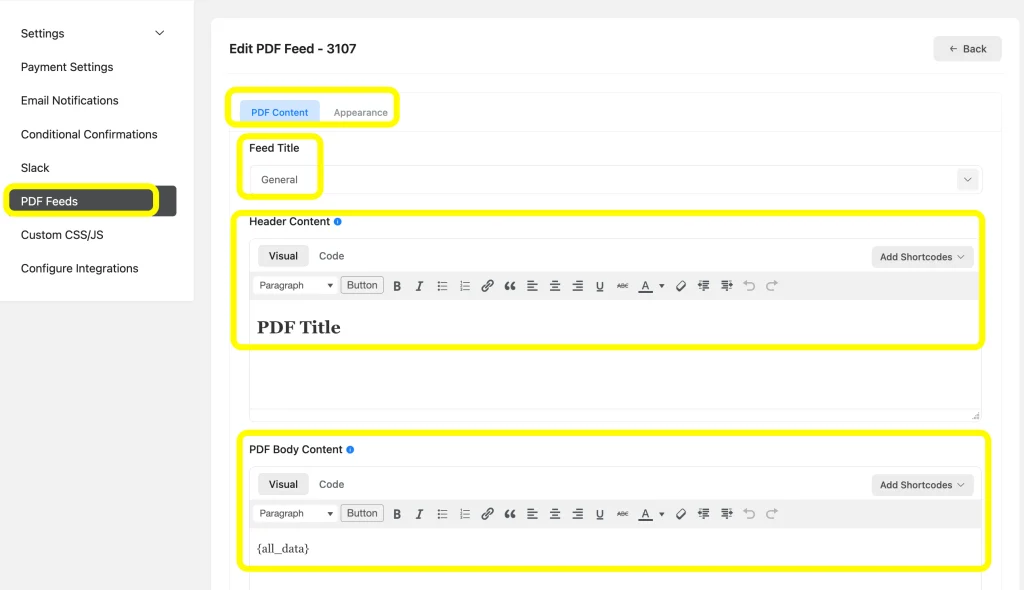
Task: Select Visual tab in Header Content editor
Action: (x=283, y=256)
